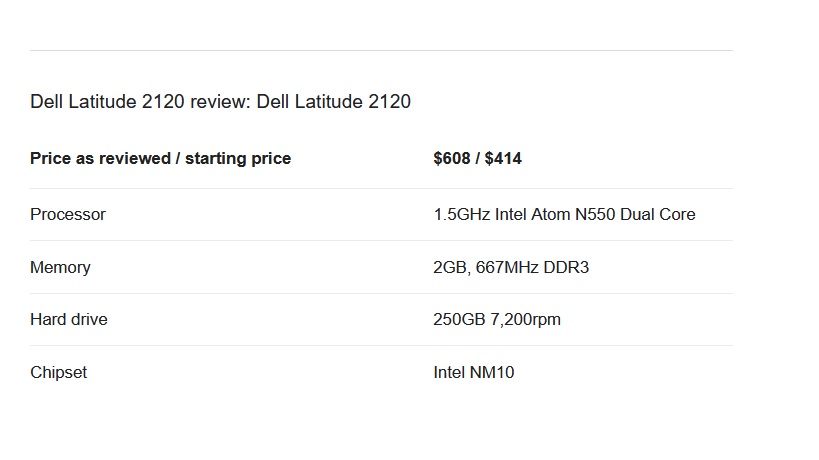Screen dimensions: 819x460
Task: Click the Dell Latitude 2120 review heading
Action: pos(220,101)
